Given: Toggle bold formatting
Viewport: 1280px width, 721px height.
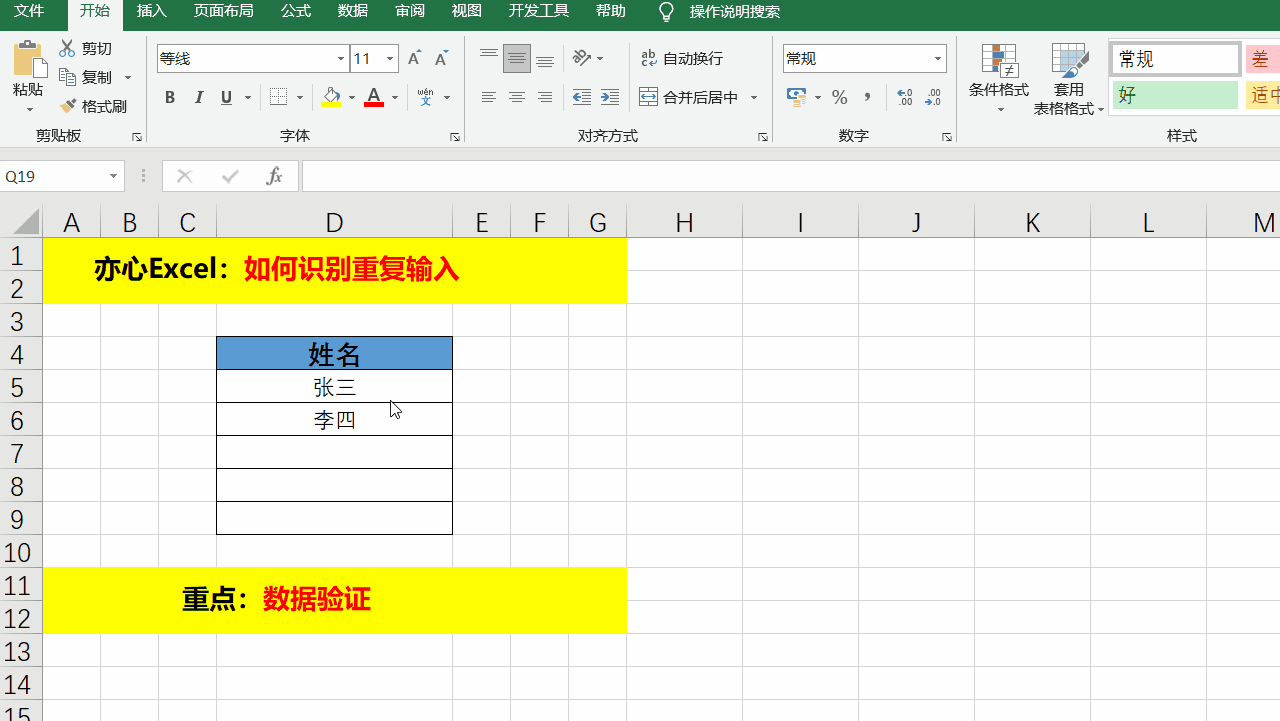Looking at the screenshot, I should pyautogui.click(x=170, y=97).
